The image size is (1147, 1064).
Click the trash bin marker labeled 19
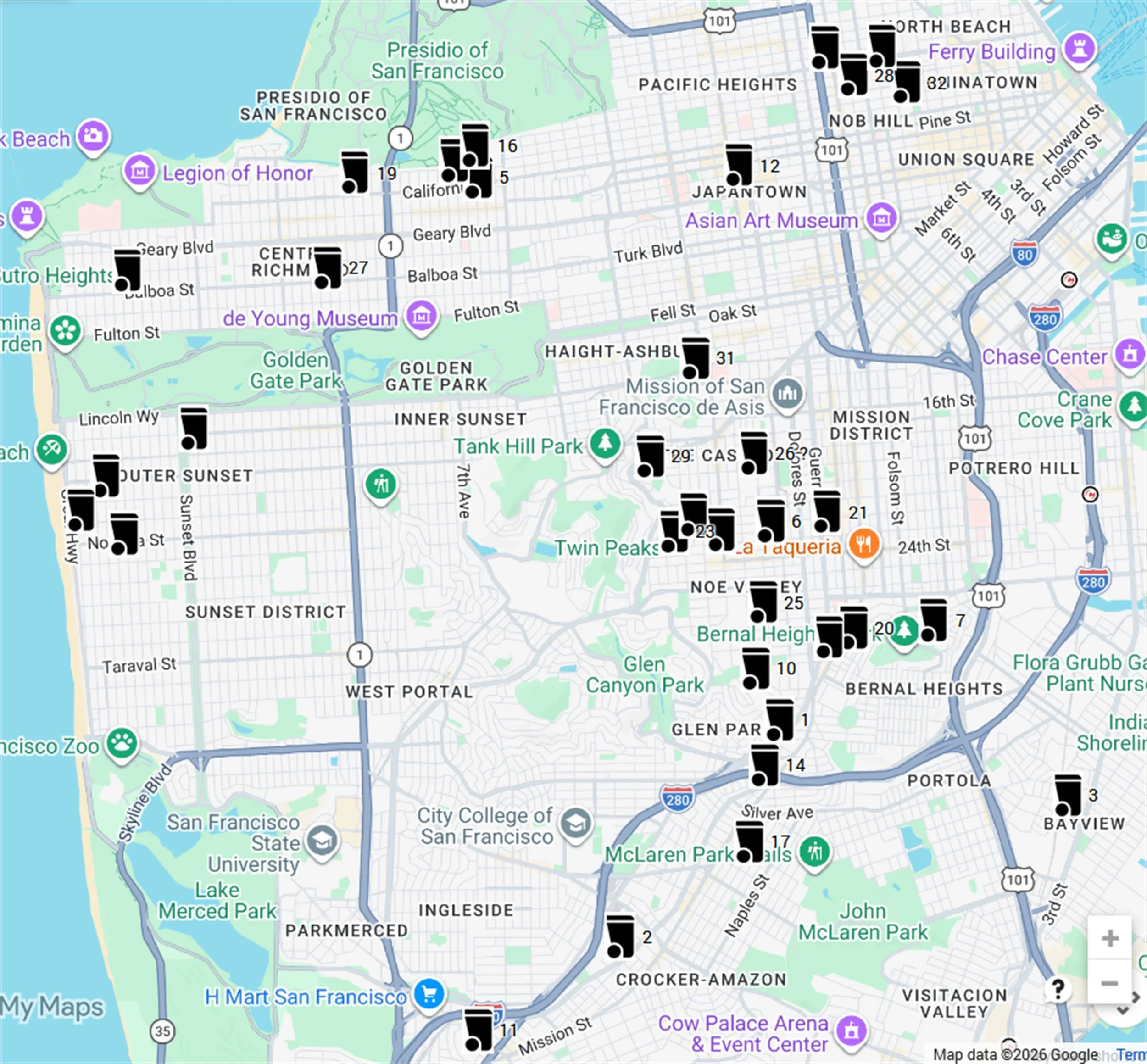click(x=355, y=172)
